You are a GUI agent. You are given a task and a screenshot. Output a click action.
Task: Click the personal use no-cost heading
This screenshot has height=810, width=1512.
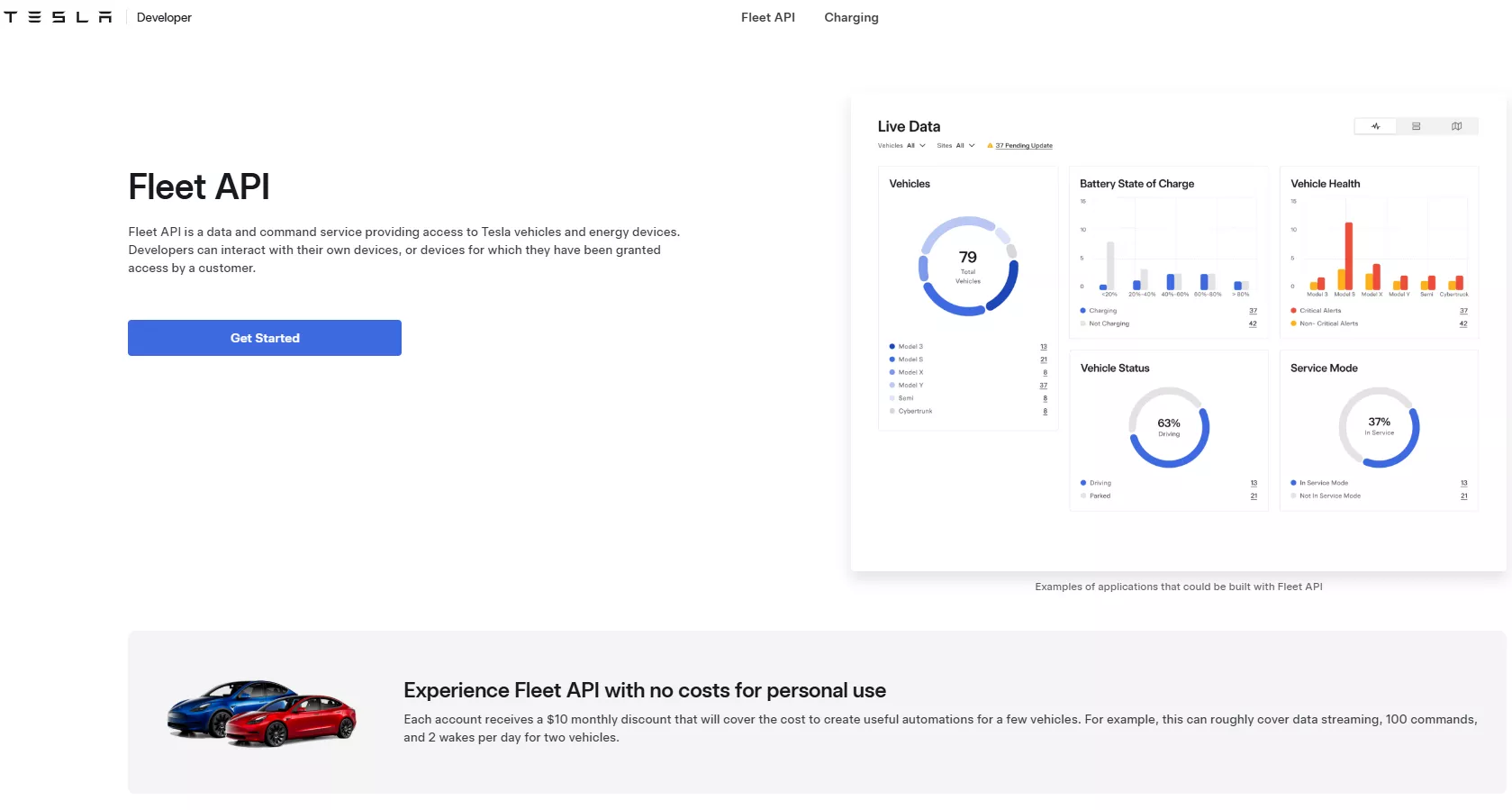point(645,690)
